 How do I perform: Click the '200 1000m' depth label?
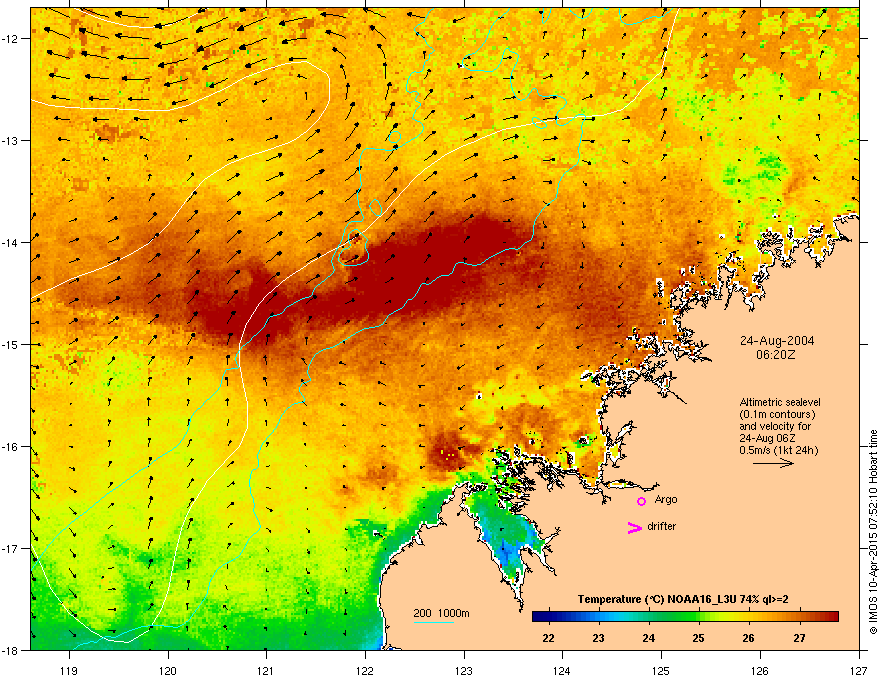pyautogui.click(x=442, y=613)
